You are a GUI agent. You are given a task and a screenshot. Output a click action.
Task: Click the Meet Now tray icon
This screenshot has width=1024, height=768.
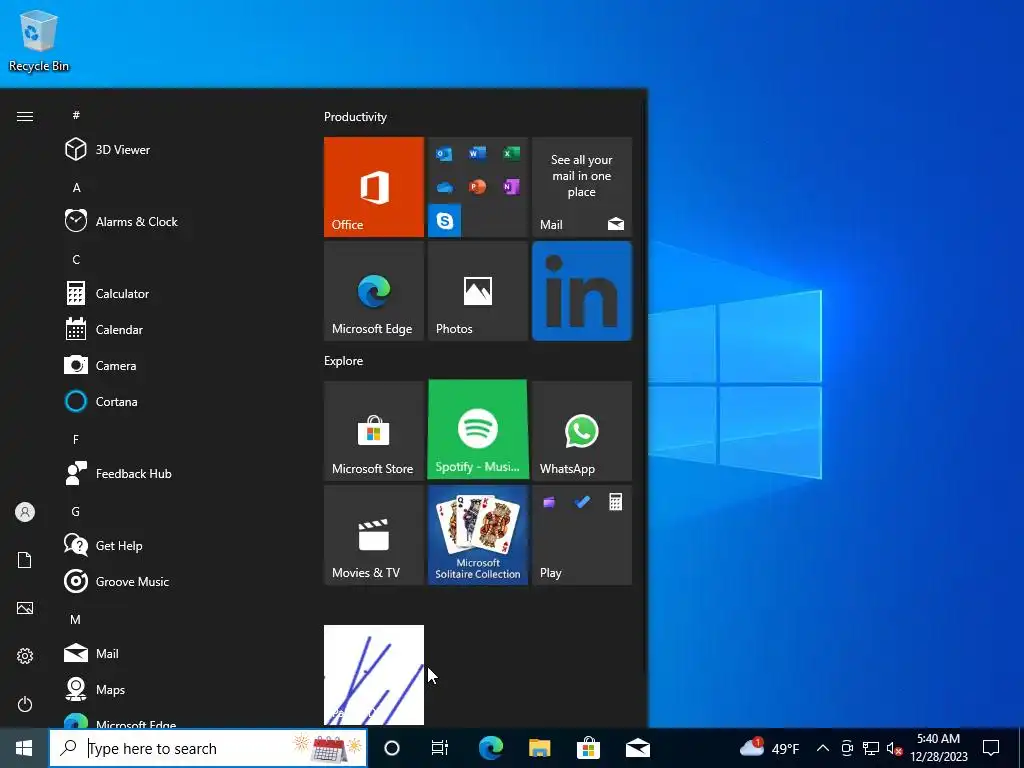pos(847,748)
